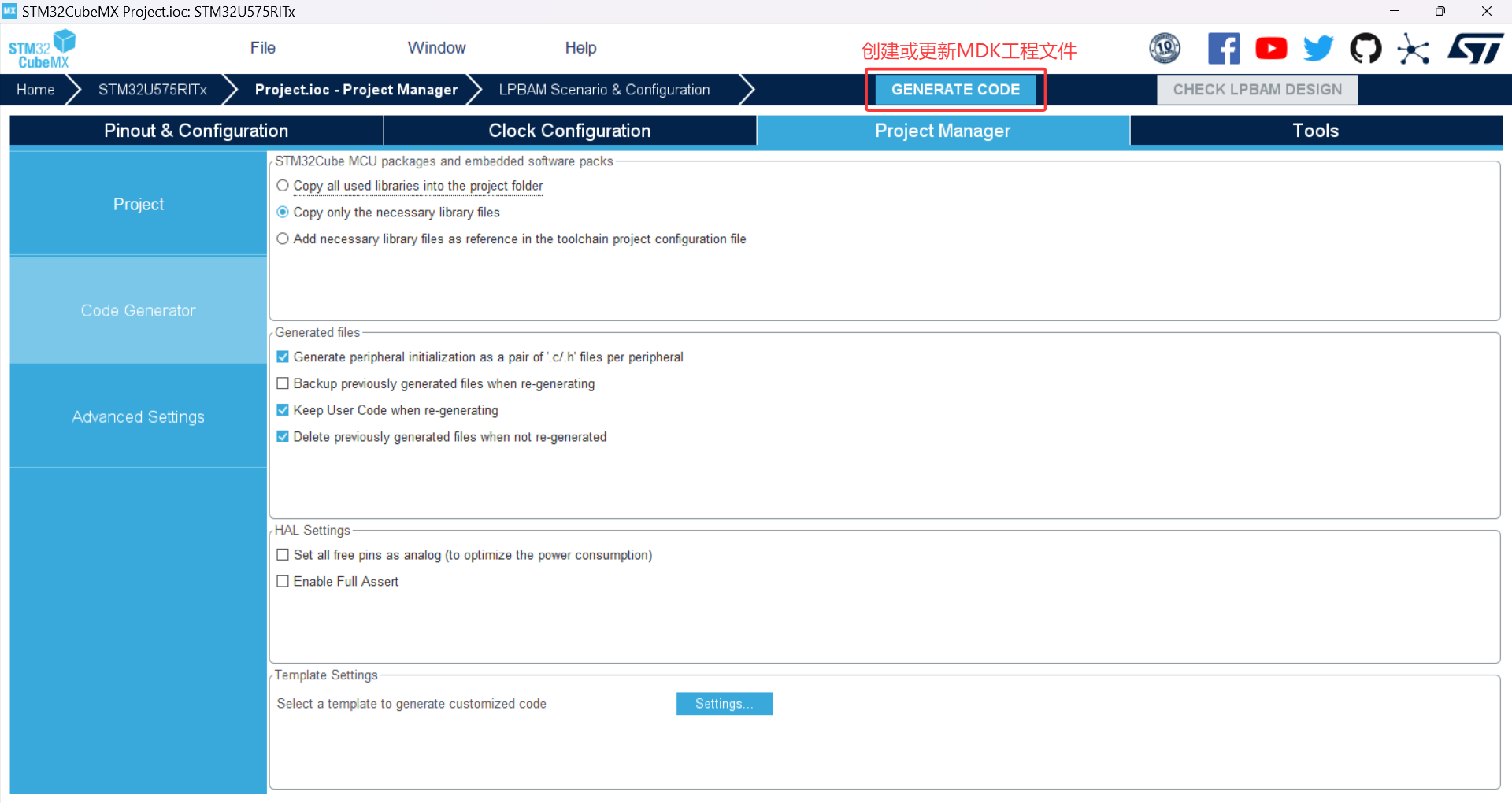Click the GENERATE CODE button

coord(955,90)
